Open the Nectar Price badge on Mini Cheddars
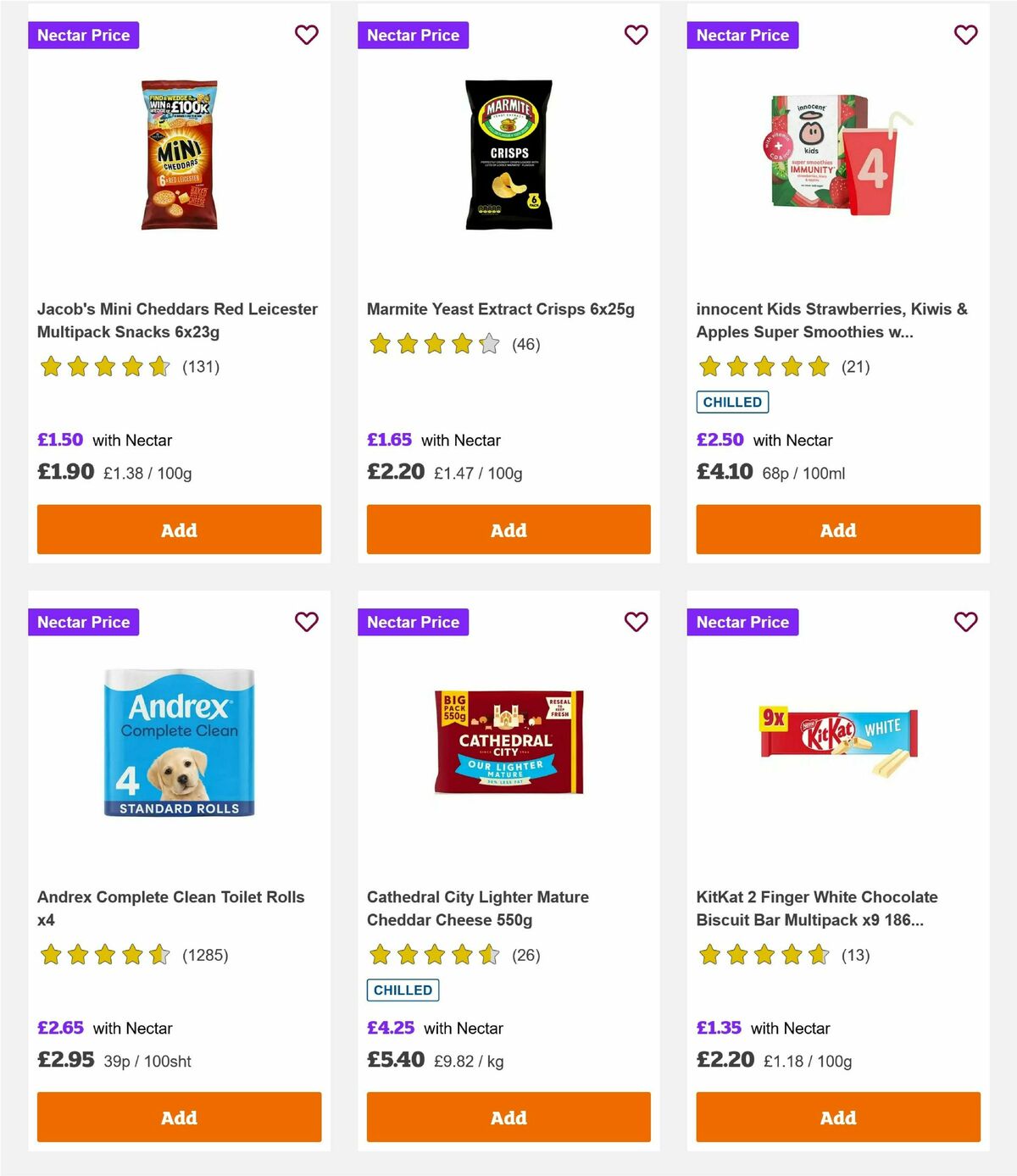Image resolution: width=1017 pixels, height=1176 pixels. coord(84,35)
